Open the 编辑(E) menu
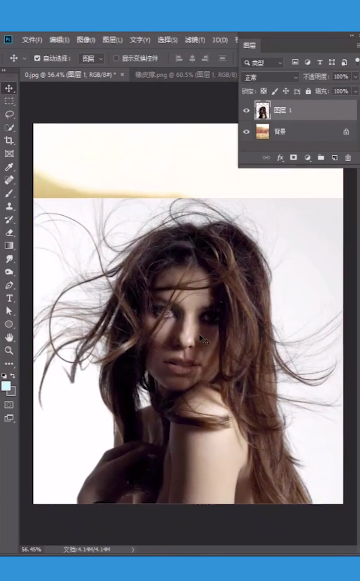The height and width of the screenshot is (581, 360). [59, 40]
